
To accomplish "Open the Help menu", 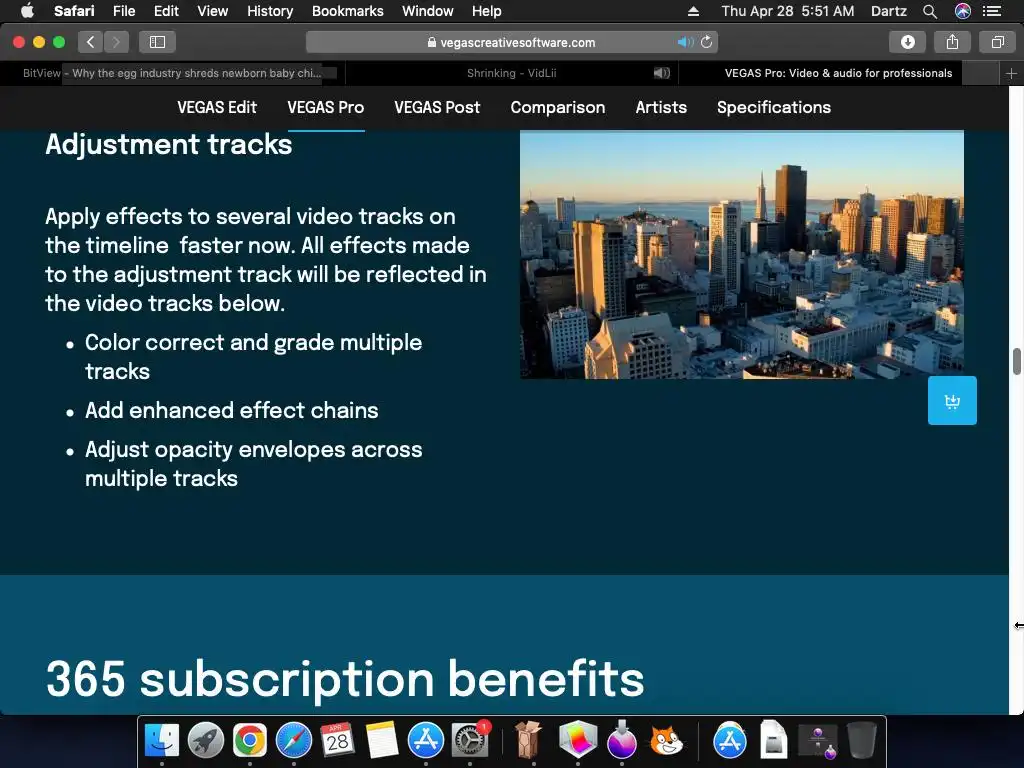I will [x=487, y=11].
